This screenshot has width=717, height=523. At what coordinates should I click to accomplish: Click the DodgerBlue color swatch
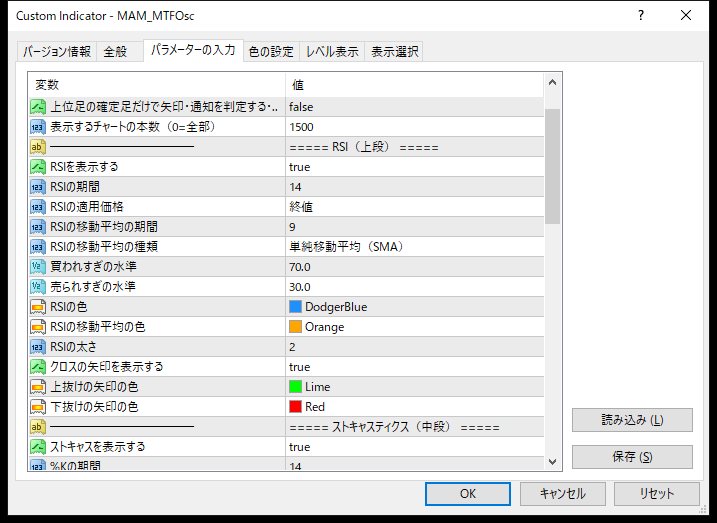(295, 307)
